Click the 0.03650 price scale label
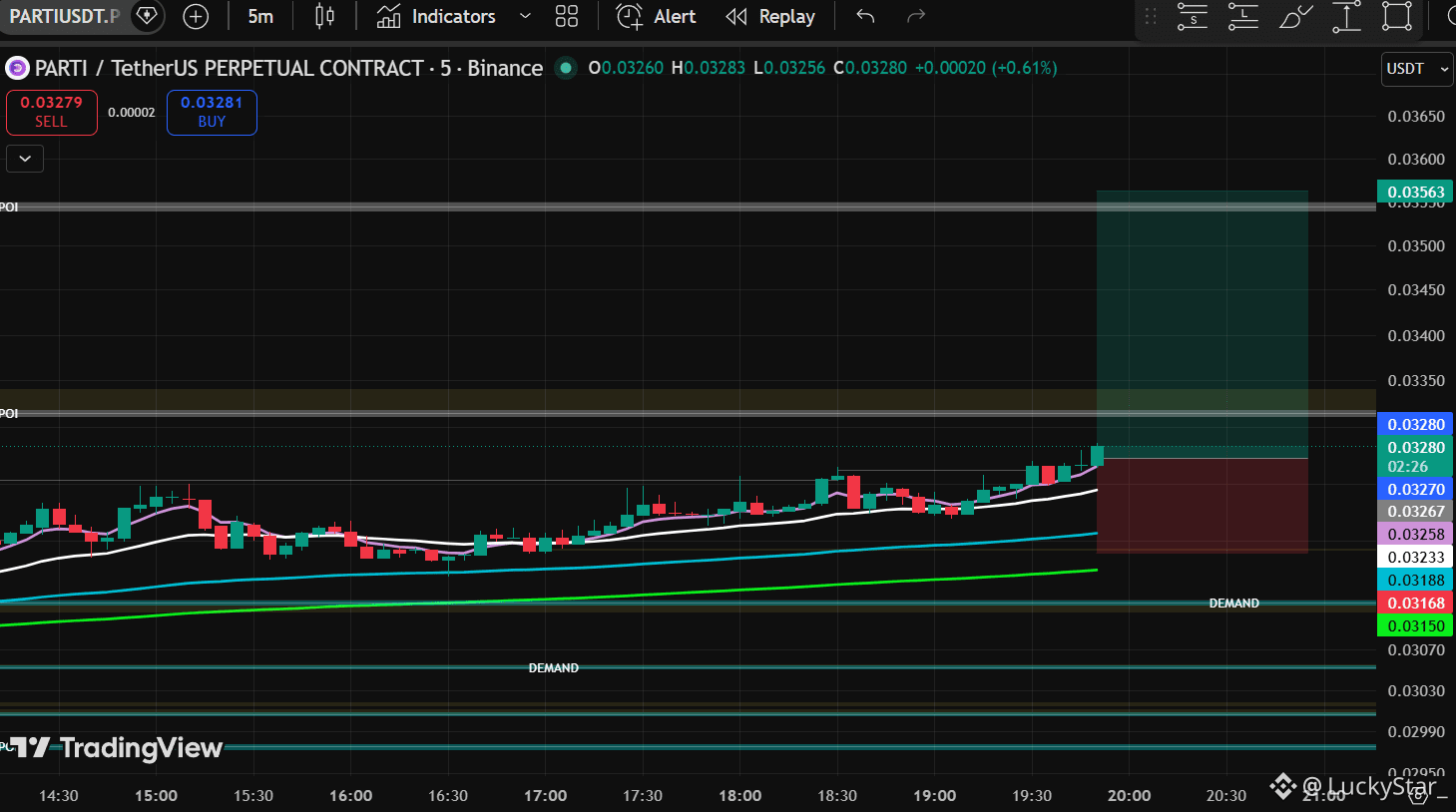Screen dimensions: 1456x812 pyautogui.click(x=1416, y=117)
